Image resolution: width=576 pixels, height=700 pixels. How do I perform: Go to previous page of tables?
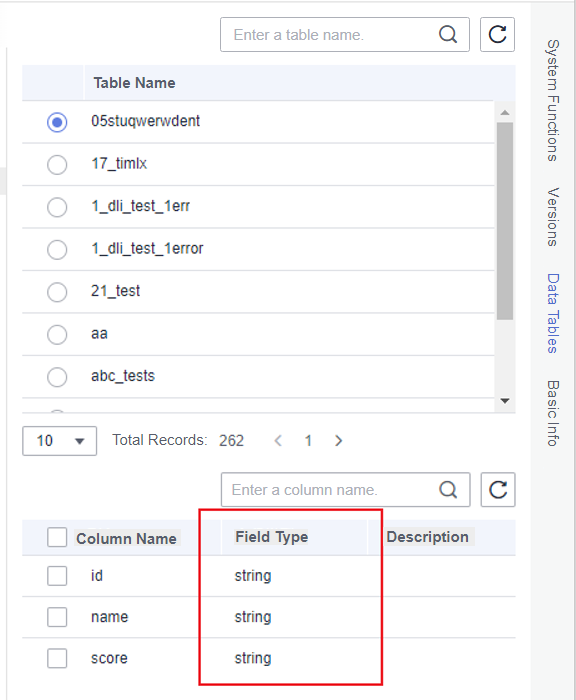pos(278,441)
